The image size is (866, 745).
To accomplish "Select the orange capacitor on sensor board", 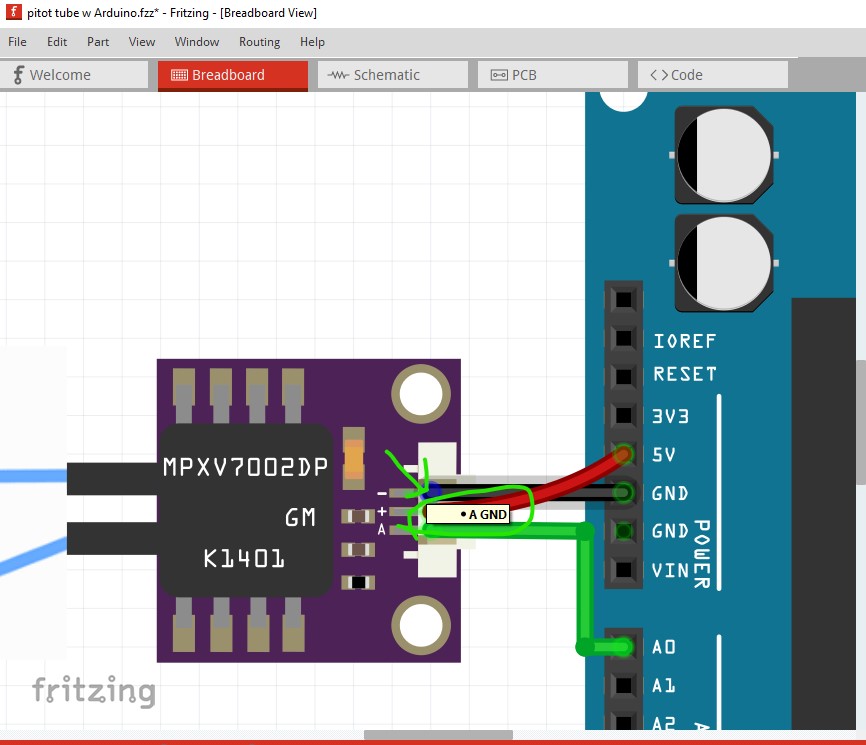I will (x=353, y=458).
